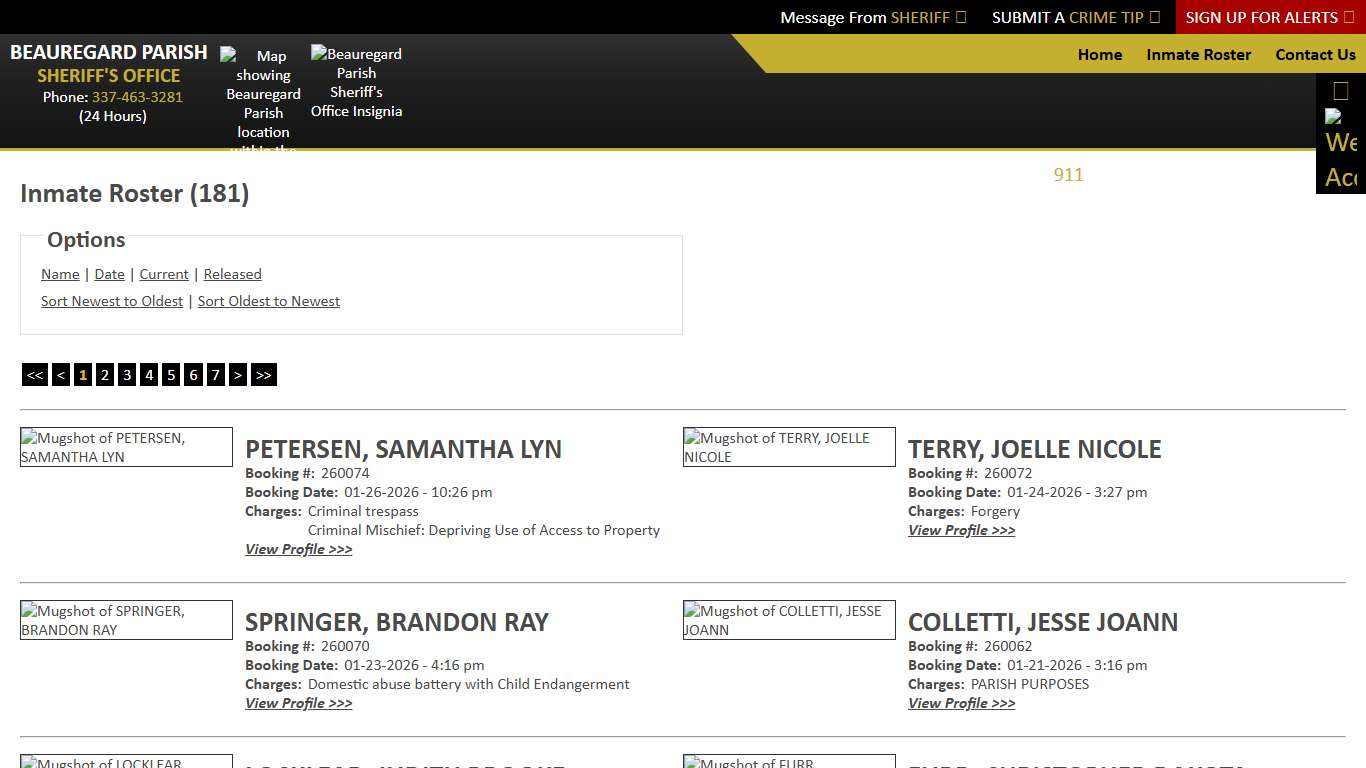The height and width of the screenshot is (768, 1366).
Task: Open mugshot thumbnail of Springer, Brandon Ray
Action: pos(126,620)
